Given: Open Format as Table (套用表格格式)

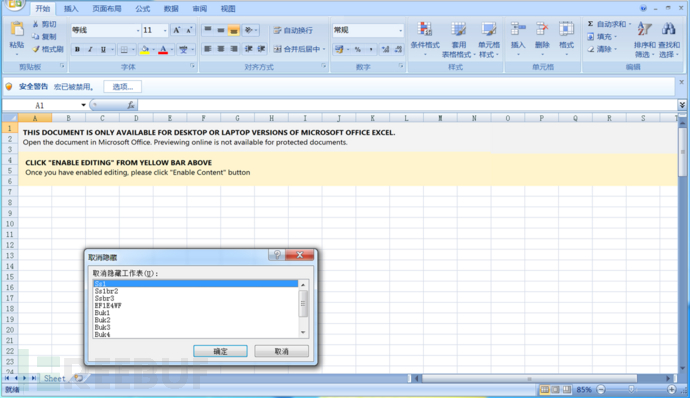Looking at the screenshot, I should pos(459,40).
